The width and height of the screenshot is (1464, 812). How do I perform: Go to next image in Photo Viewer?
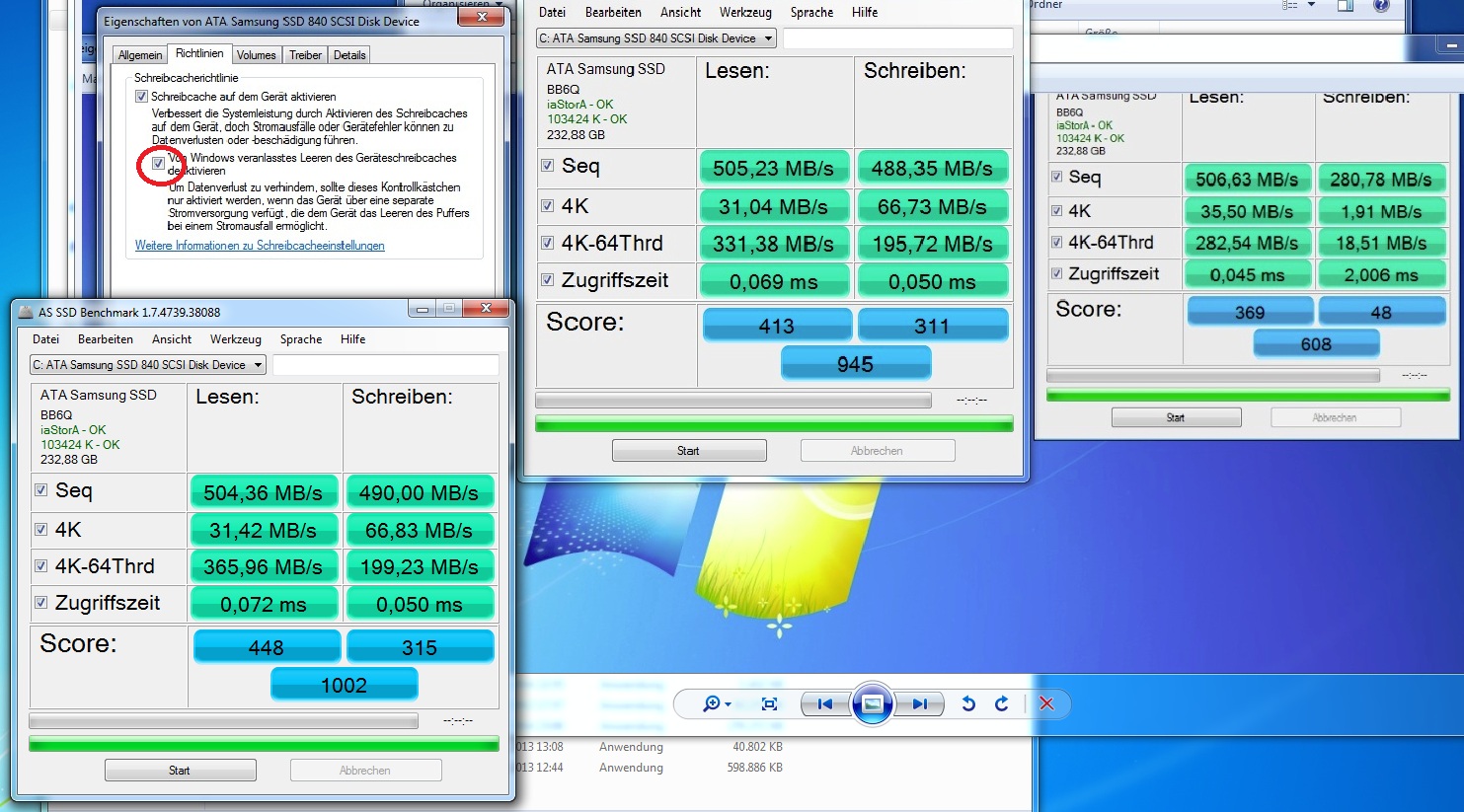pos(920,703)
